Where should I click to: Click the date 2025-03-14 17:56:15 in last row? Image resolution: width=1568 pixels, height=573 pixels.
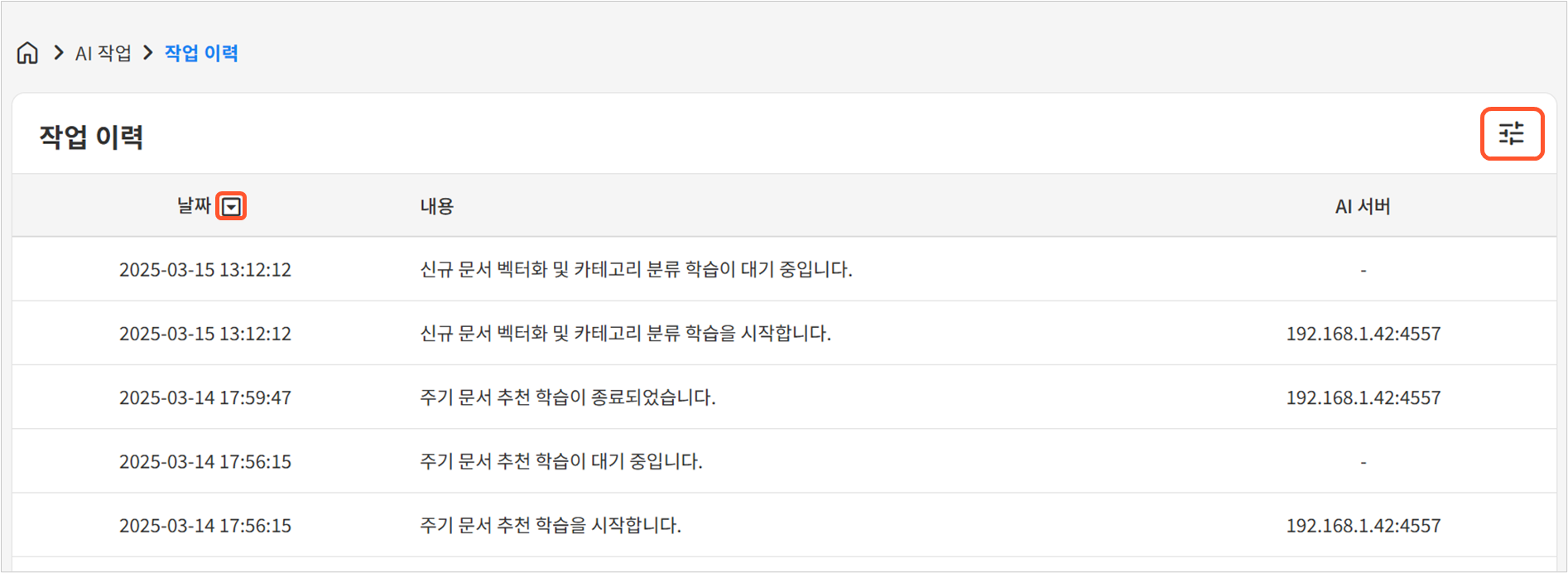click(x=205, y=525)
